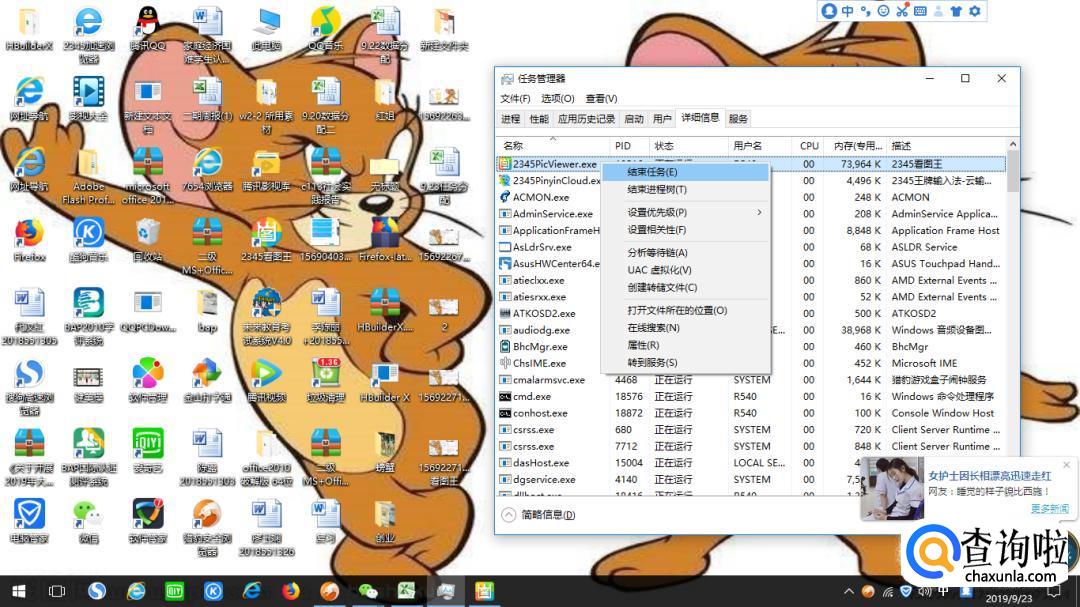Open the 酷狗音乐 desktop icon

pos(88,240)
